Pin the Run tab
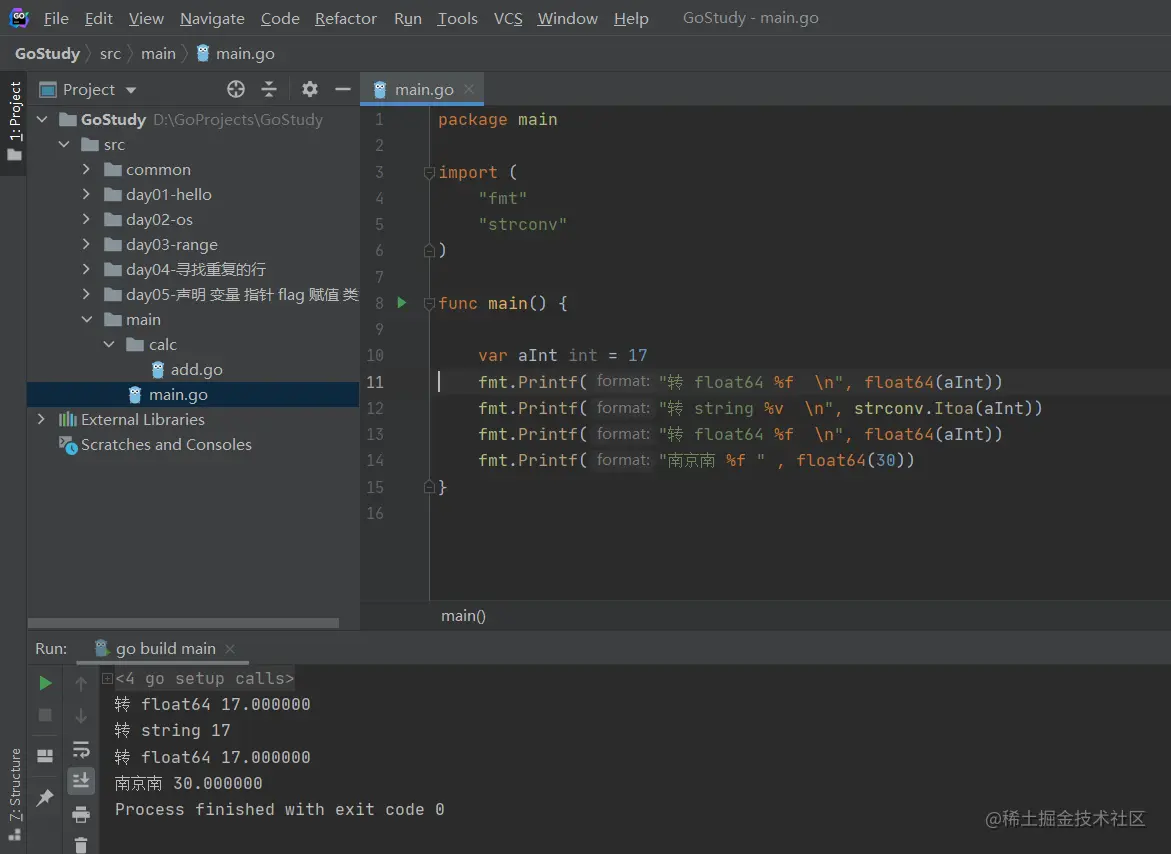1171x854 pixels. tap(45, 797)
